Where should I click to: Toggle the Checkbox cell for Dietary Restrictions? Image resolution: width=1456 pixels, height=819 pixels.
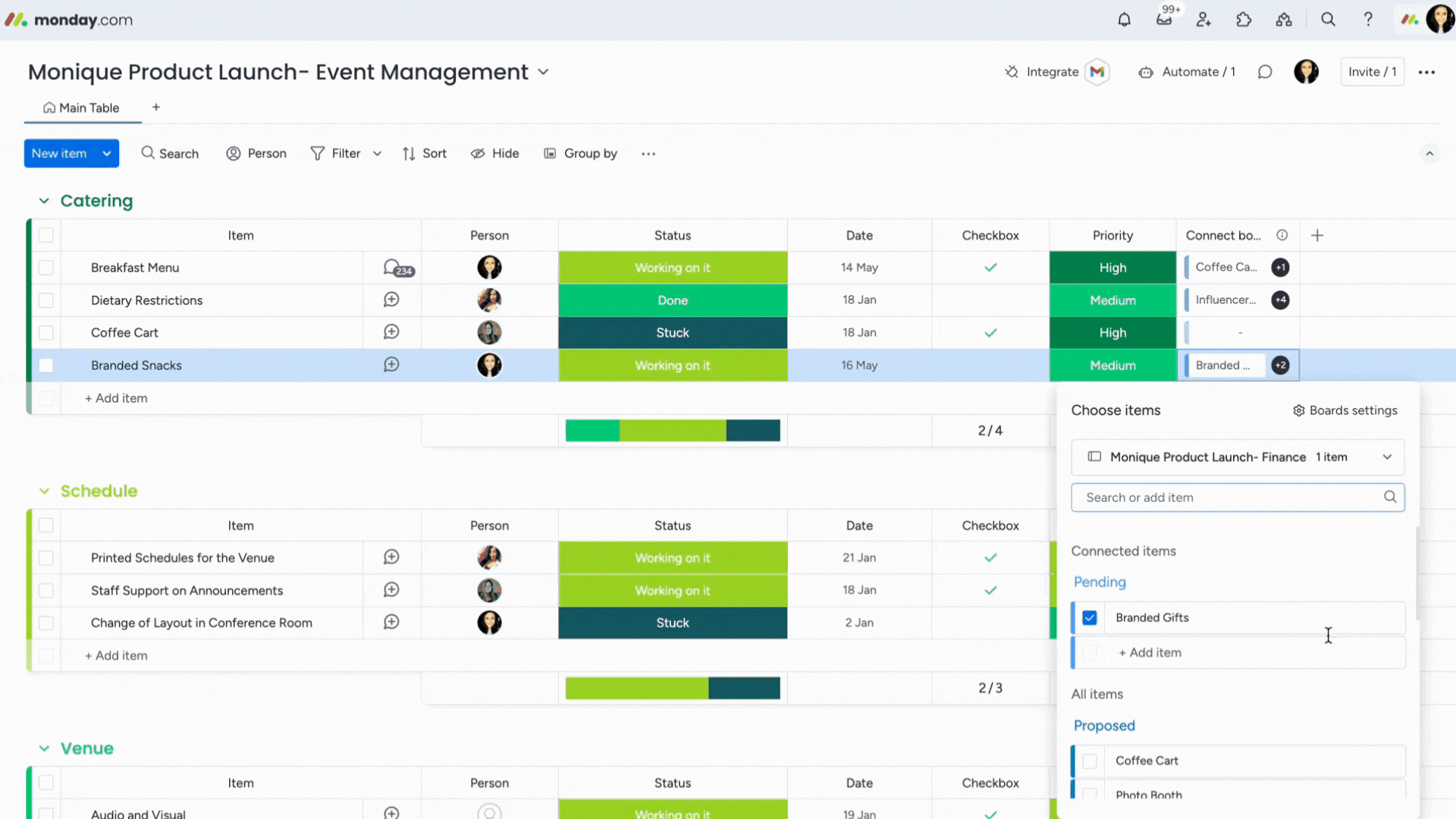[990, 300]
